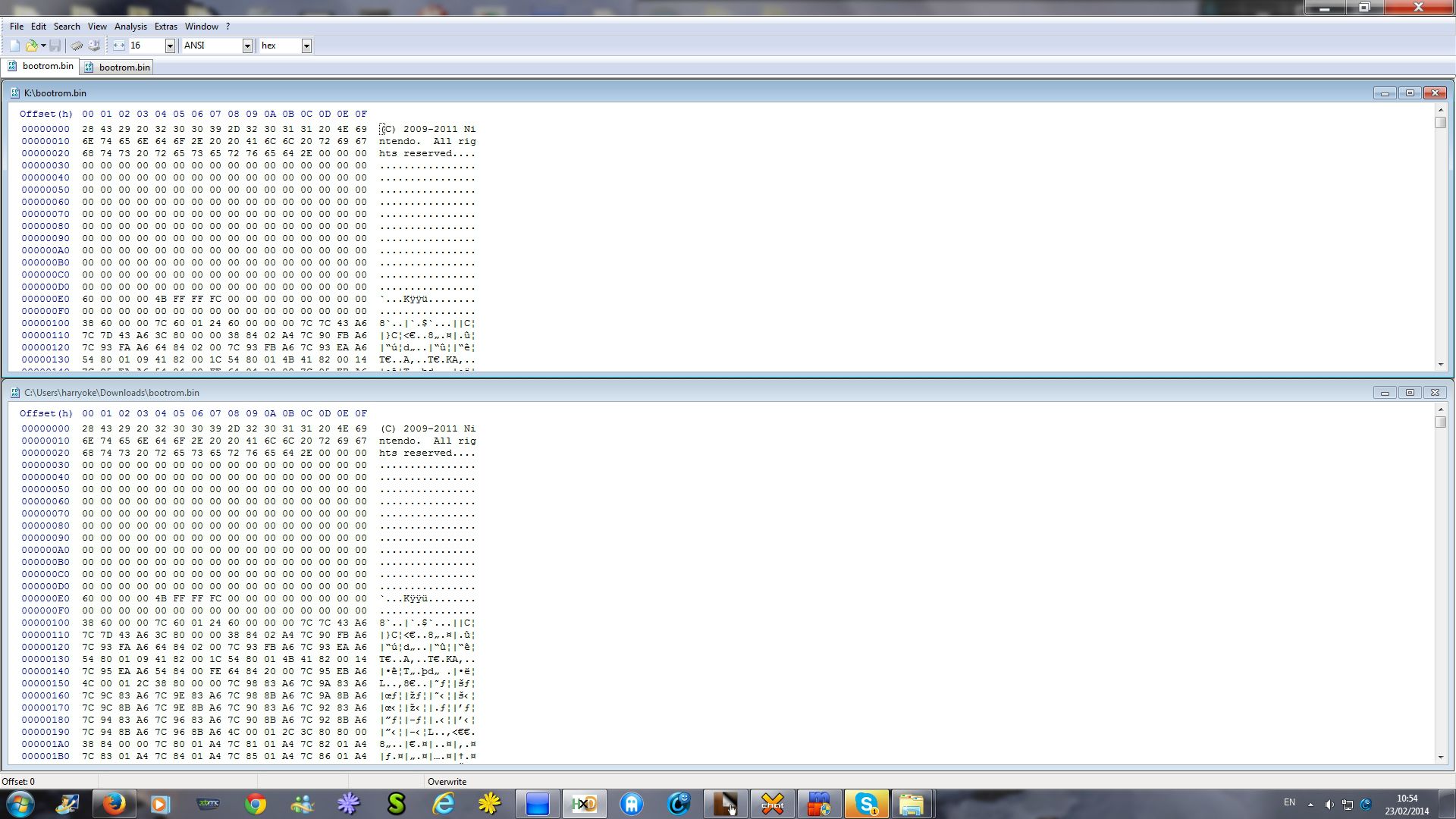Click the Open disk drive icon
Screen dimensions: 1456x819
(x=94, y=46)
